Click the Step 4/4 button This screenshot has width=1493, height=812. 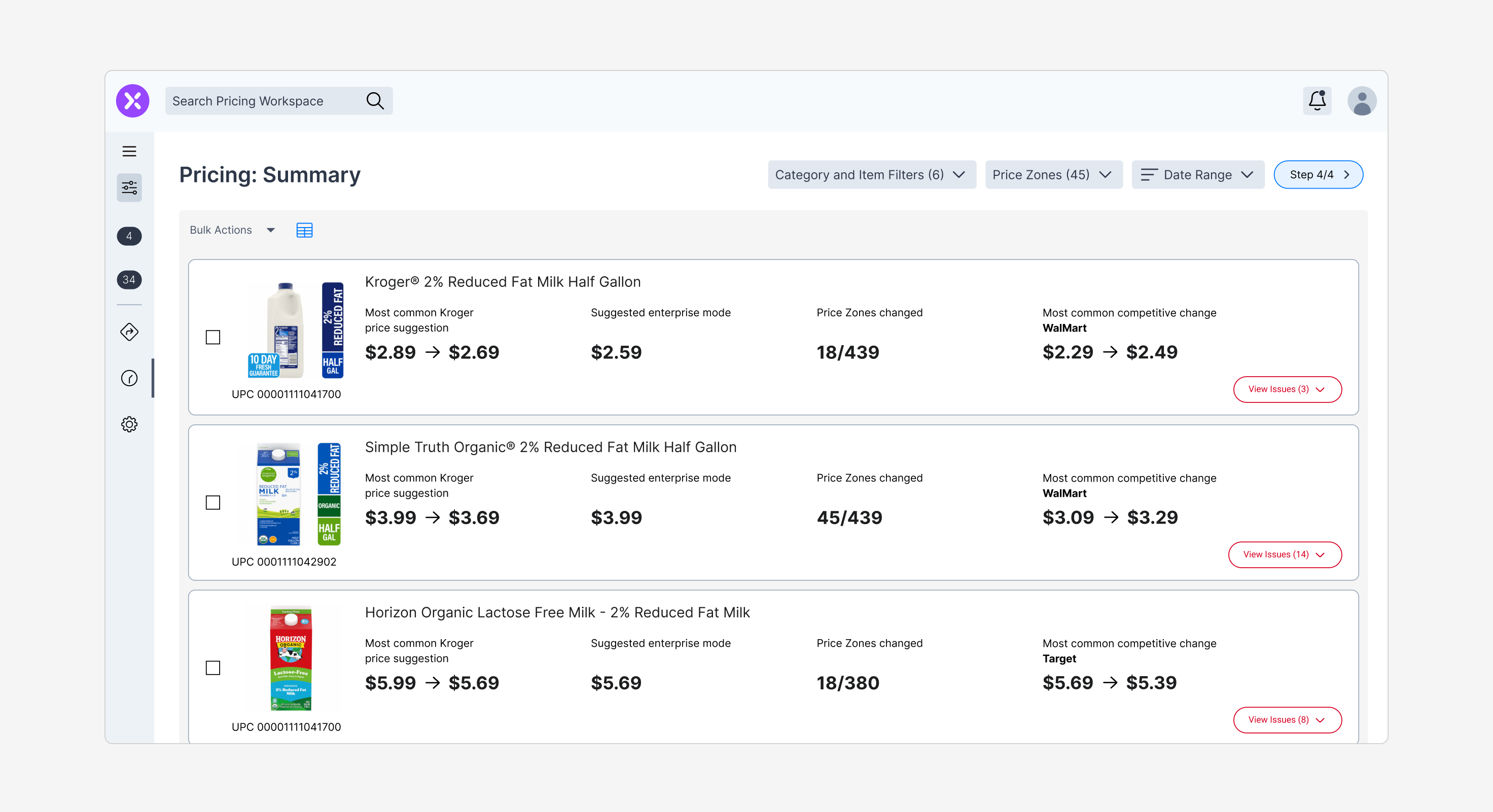1318,174
